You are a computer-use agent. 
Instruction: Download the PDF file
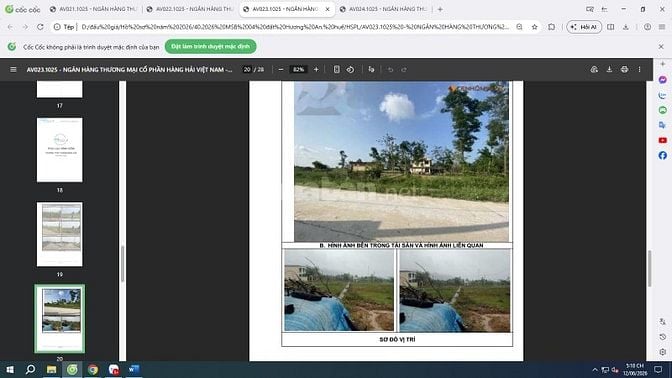click(x=609, y=69)
